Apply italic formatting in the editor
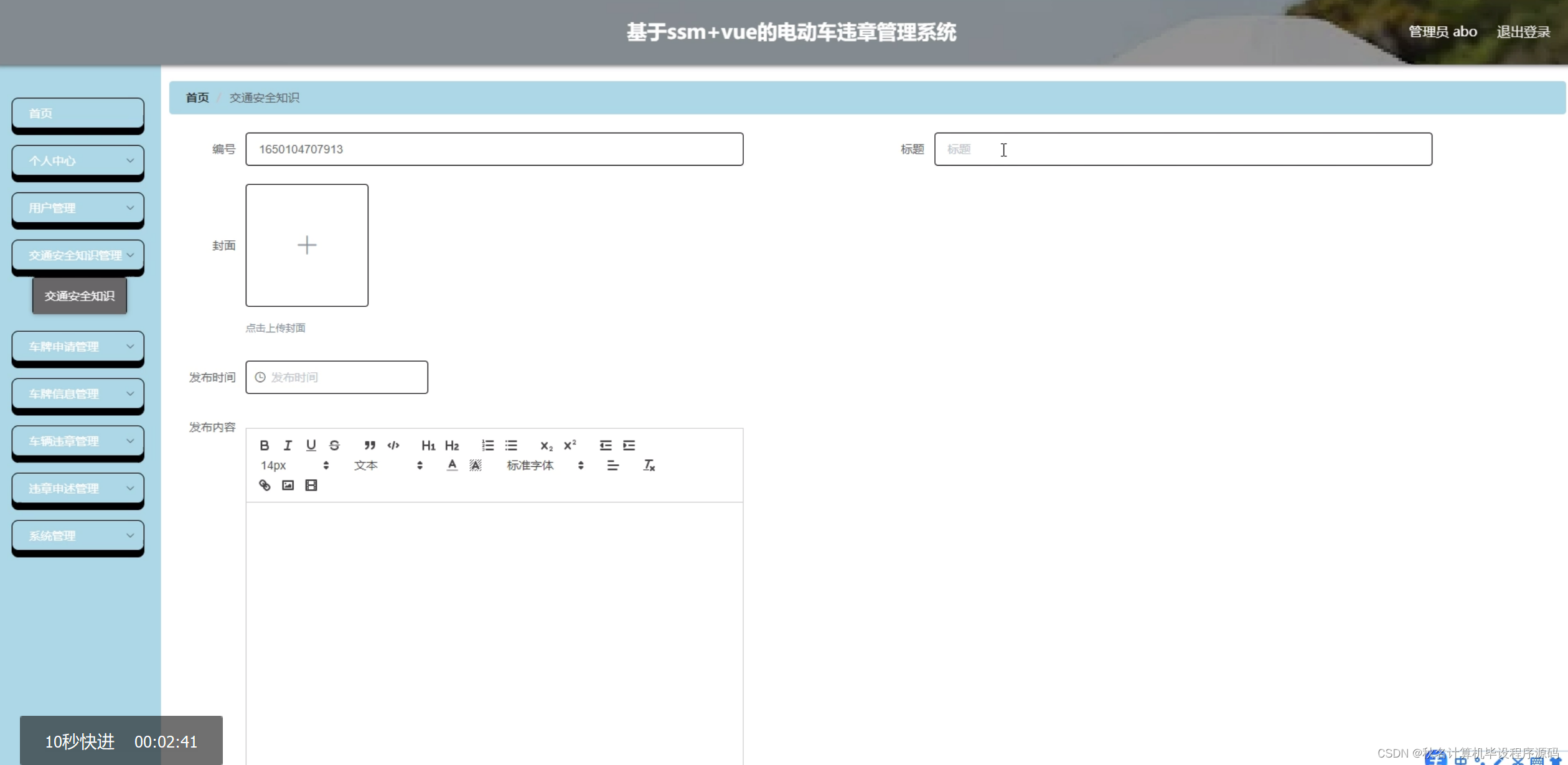The height and width of the screenshot is (765, 1568). coord(287,445)
